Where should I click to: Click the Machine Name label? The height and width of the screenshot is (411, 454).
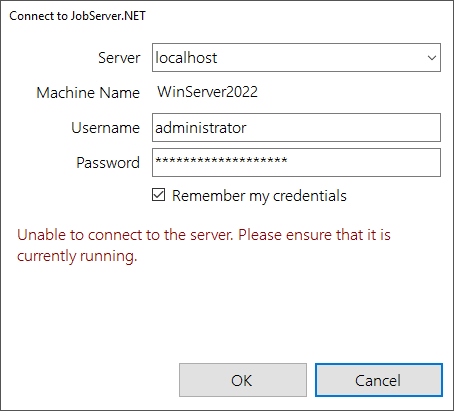(88, 93)
